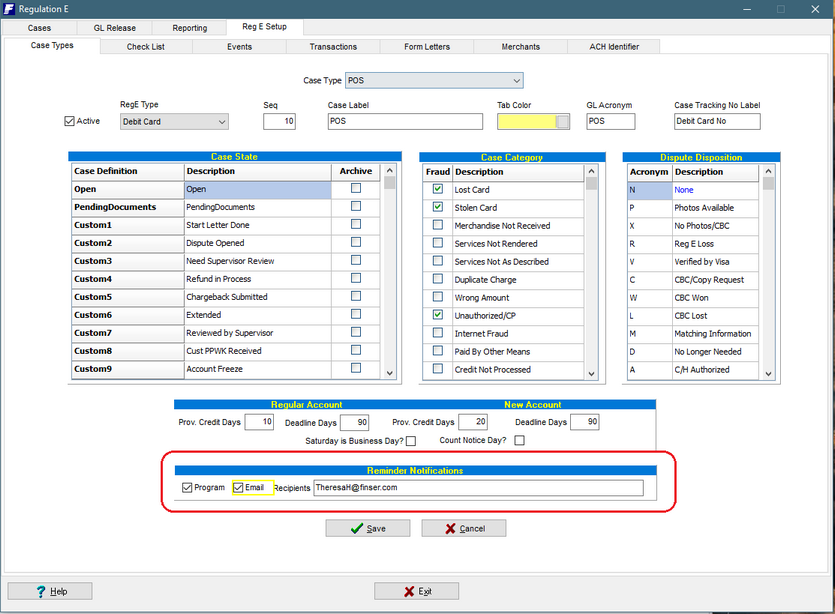
Task: Toggle the Email reminder checkbox
Action: coord(239,488)
